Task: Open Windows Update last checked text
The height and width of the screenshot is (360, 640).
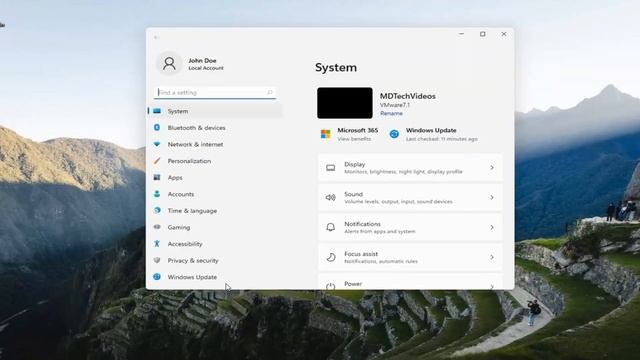Action: click(x=442, y=139)
